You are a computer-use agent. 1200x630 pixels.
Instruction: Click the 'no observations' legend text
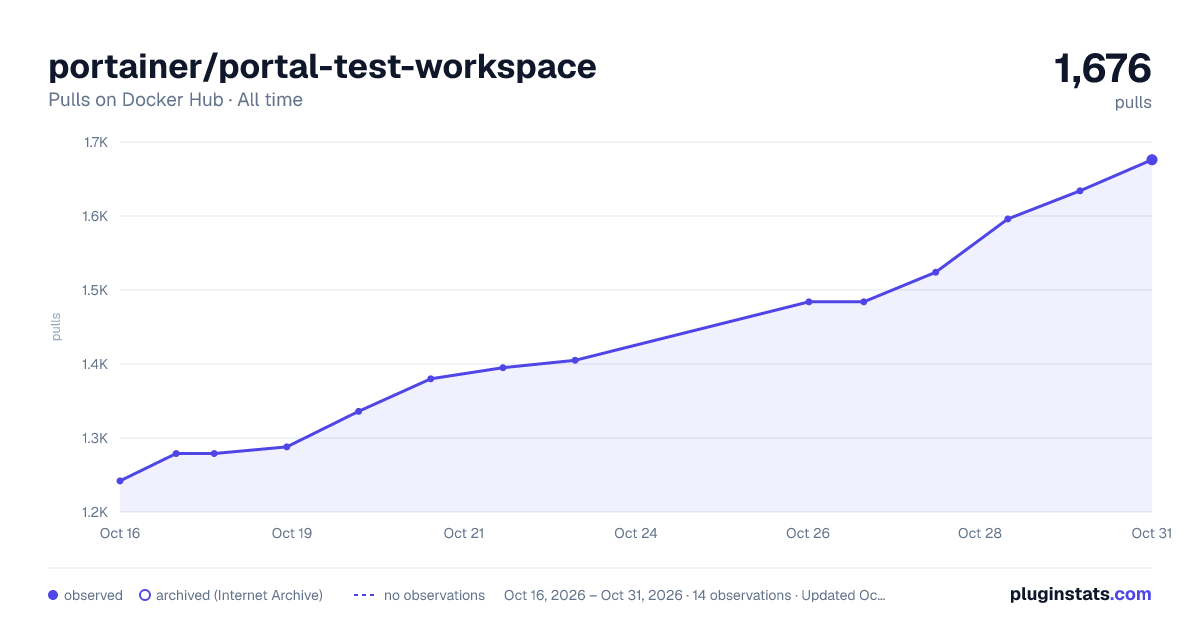[x=434, y=595]
